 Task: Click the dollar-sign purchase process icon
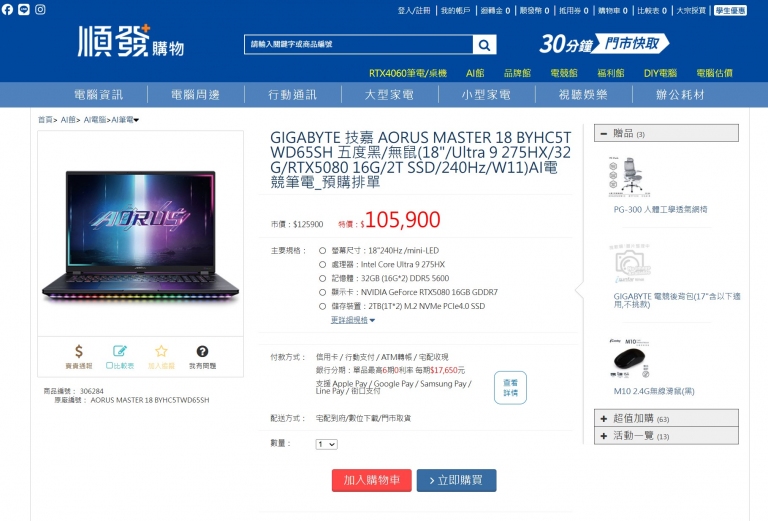tap(78, 351)
